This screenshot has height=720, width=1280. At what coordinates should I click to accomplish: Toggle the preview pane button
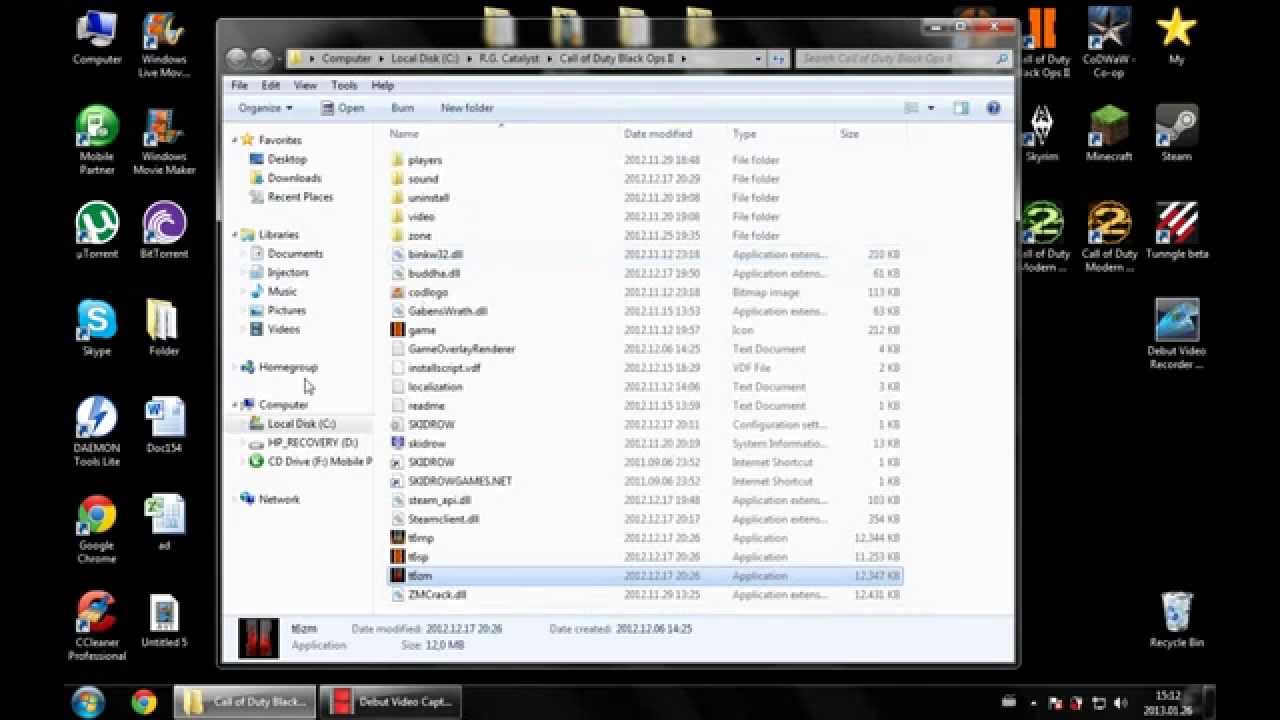pyautogui.click(x=961, y=108)
